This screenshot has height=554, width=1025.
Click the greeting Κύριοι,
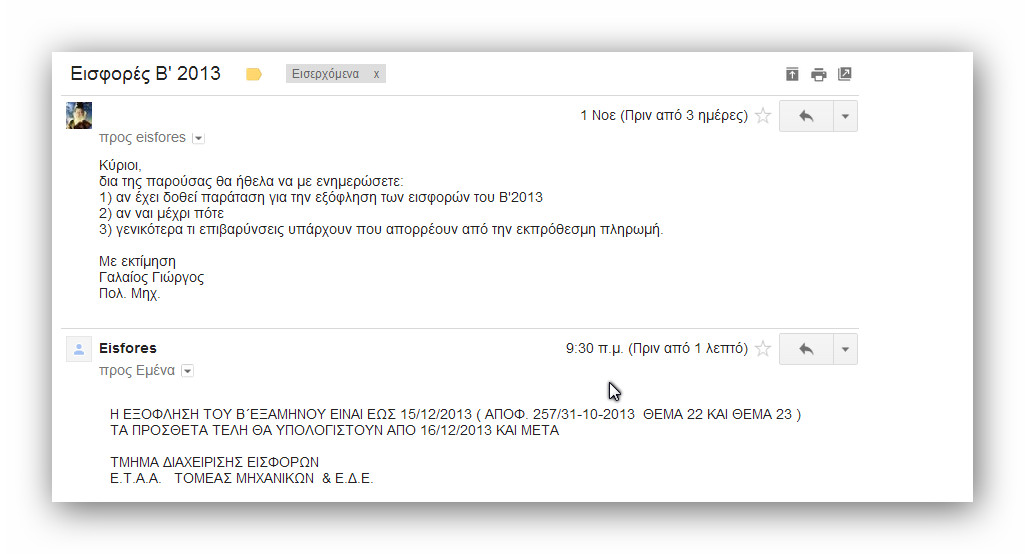point(120,165)
